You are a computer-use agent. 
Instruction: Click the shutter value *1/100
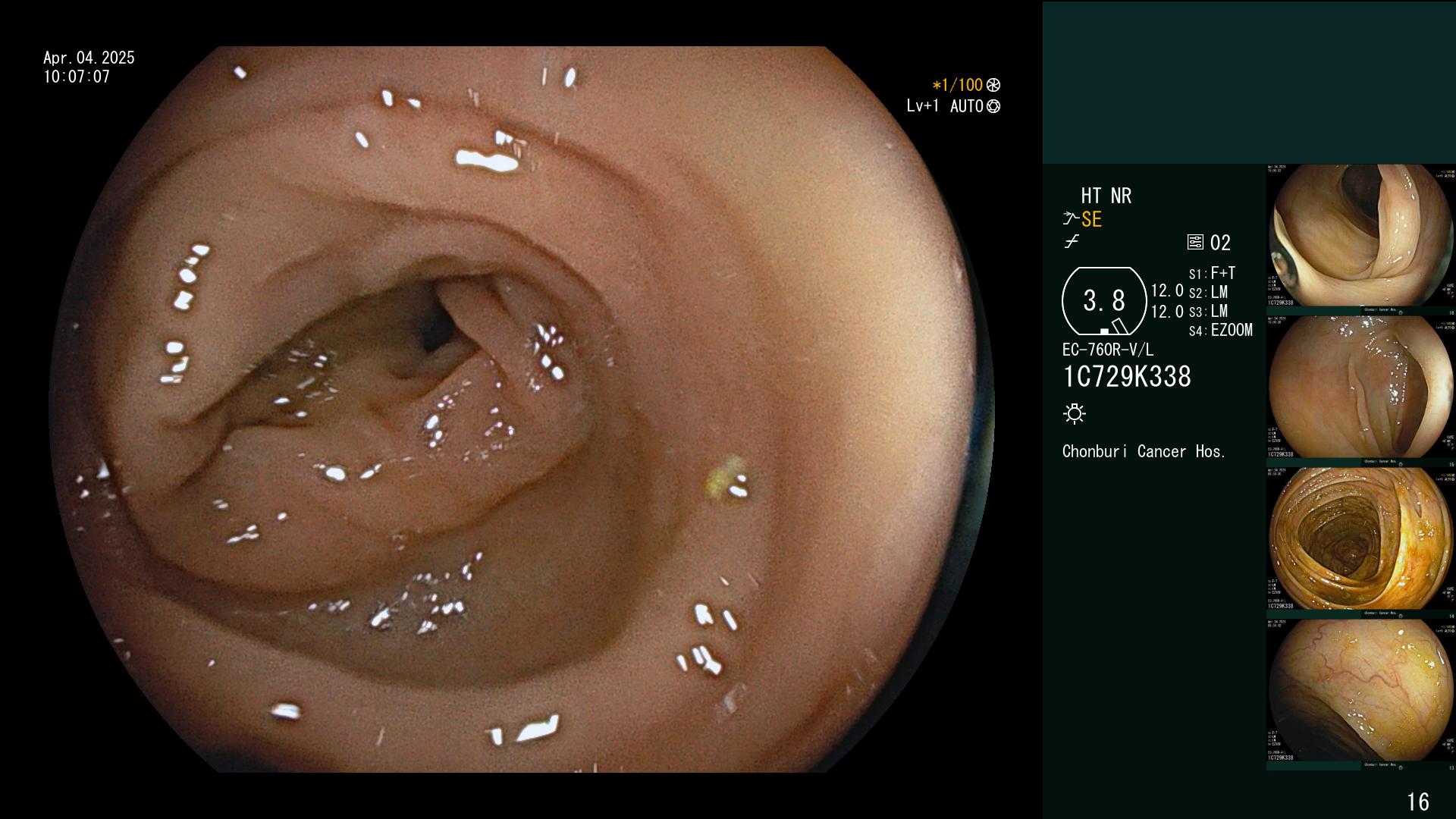(957, 85)
